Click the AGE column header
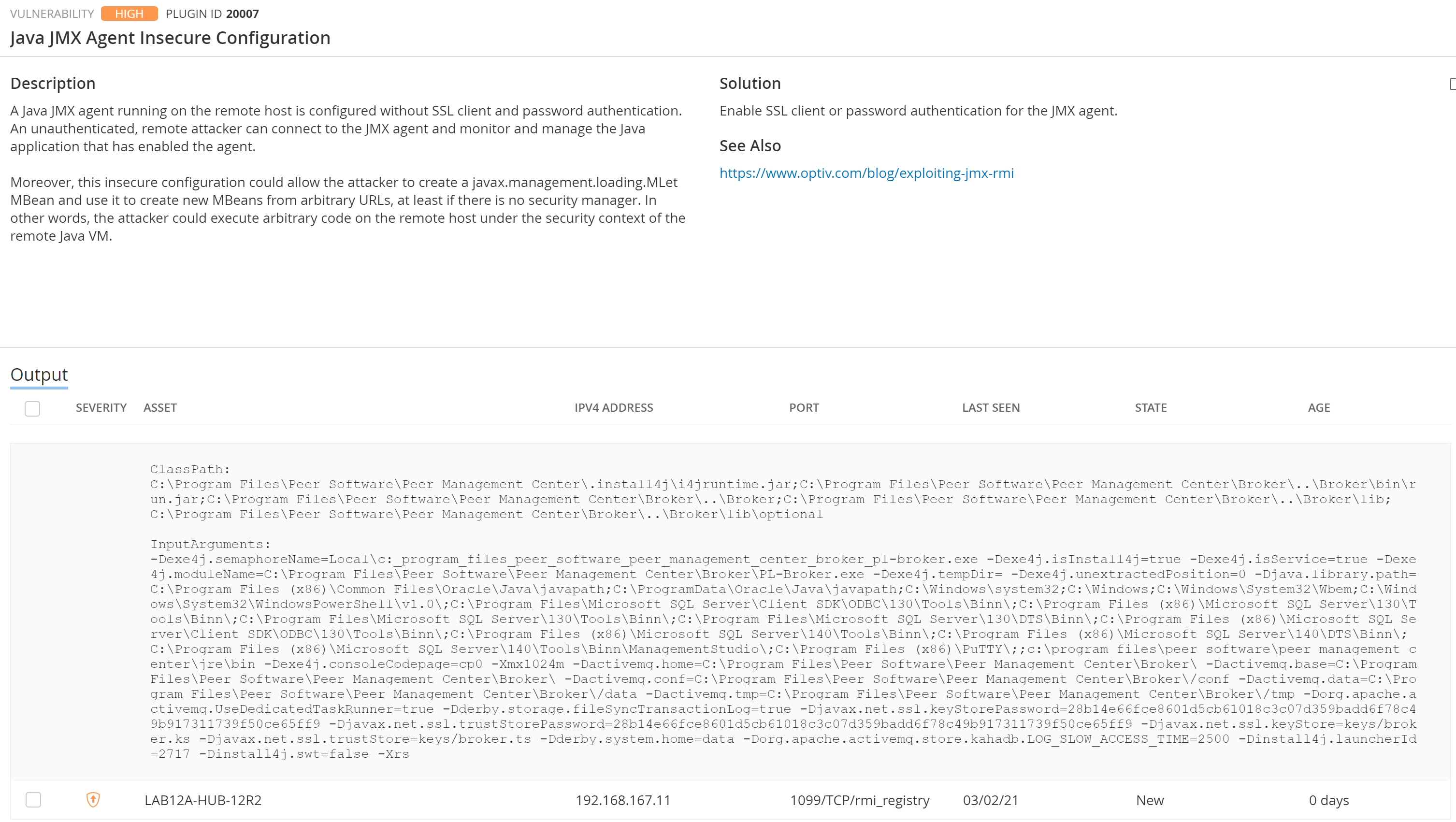This screenshot has height=822, width=1456. coord(1318,407)
